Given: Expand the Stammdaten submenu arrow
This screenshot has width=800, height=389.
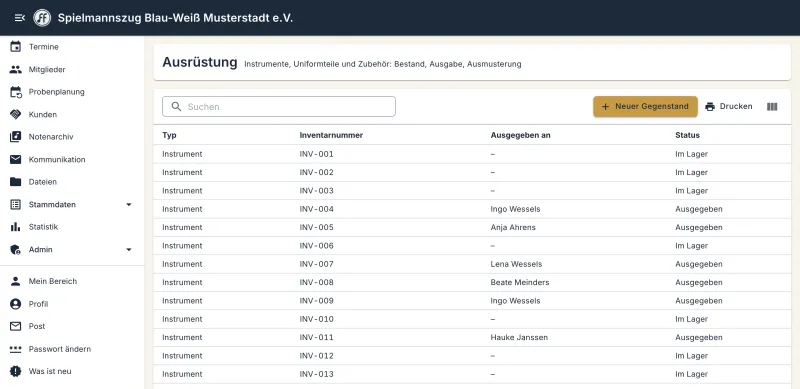Looking at the screenshot, I should click(129, 204).
